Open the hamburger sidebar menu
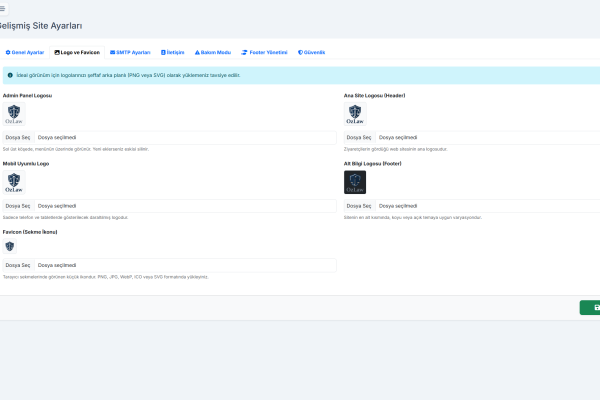 4,8
